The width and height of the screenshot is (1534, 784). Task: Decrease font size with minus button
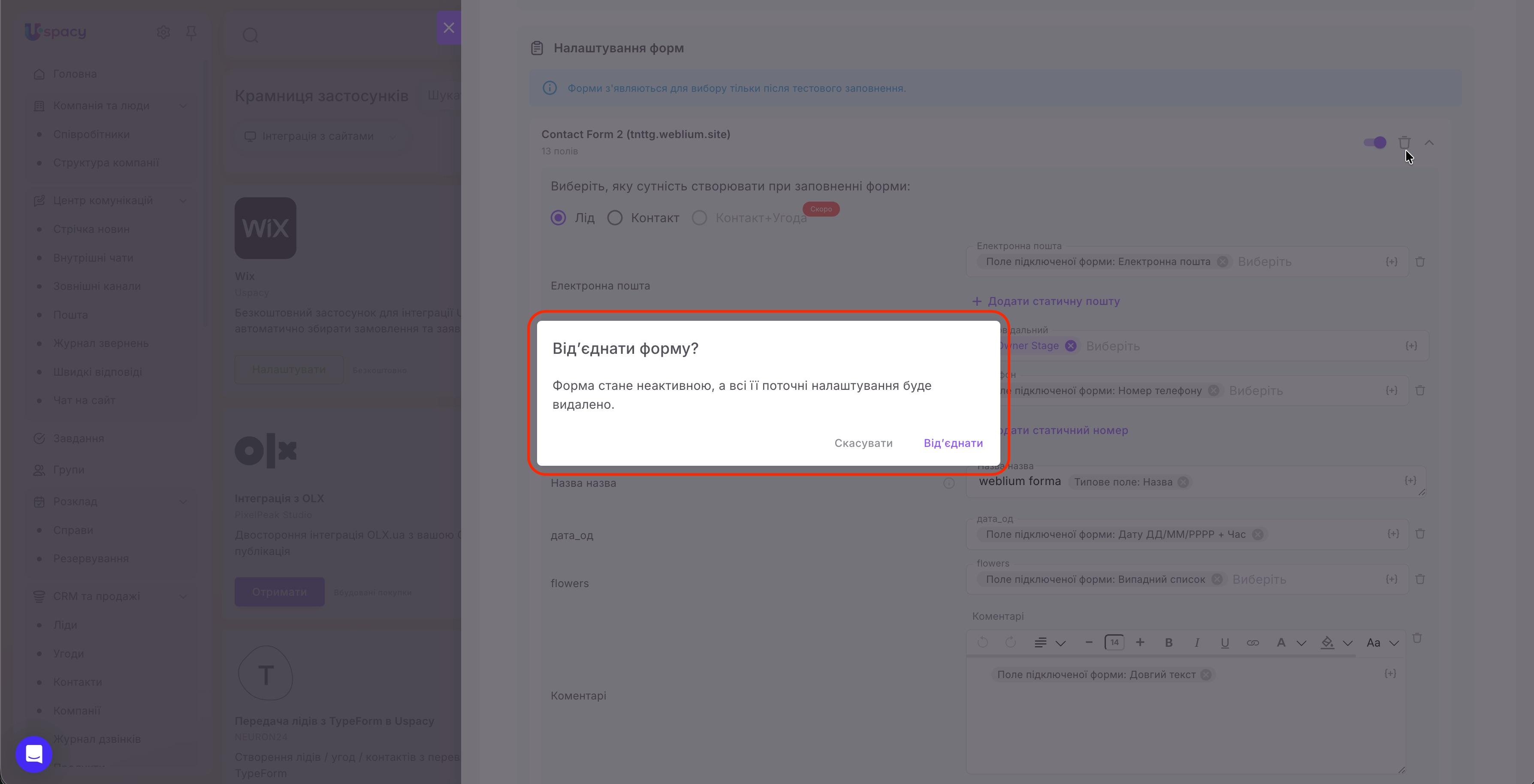coord(1089,642)
